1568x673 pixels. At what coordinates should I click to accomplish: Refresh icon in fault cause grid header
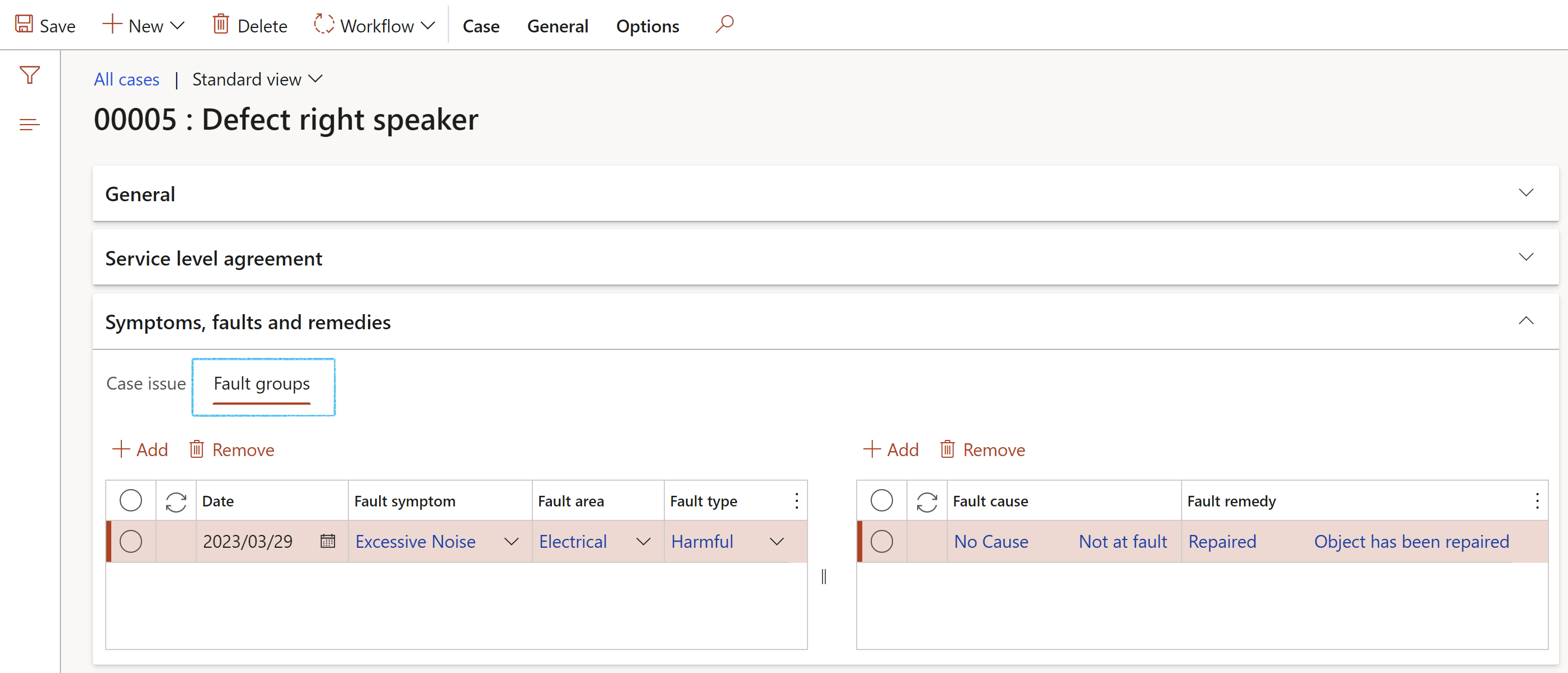(927, 501)
